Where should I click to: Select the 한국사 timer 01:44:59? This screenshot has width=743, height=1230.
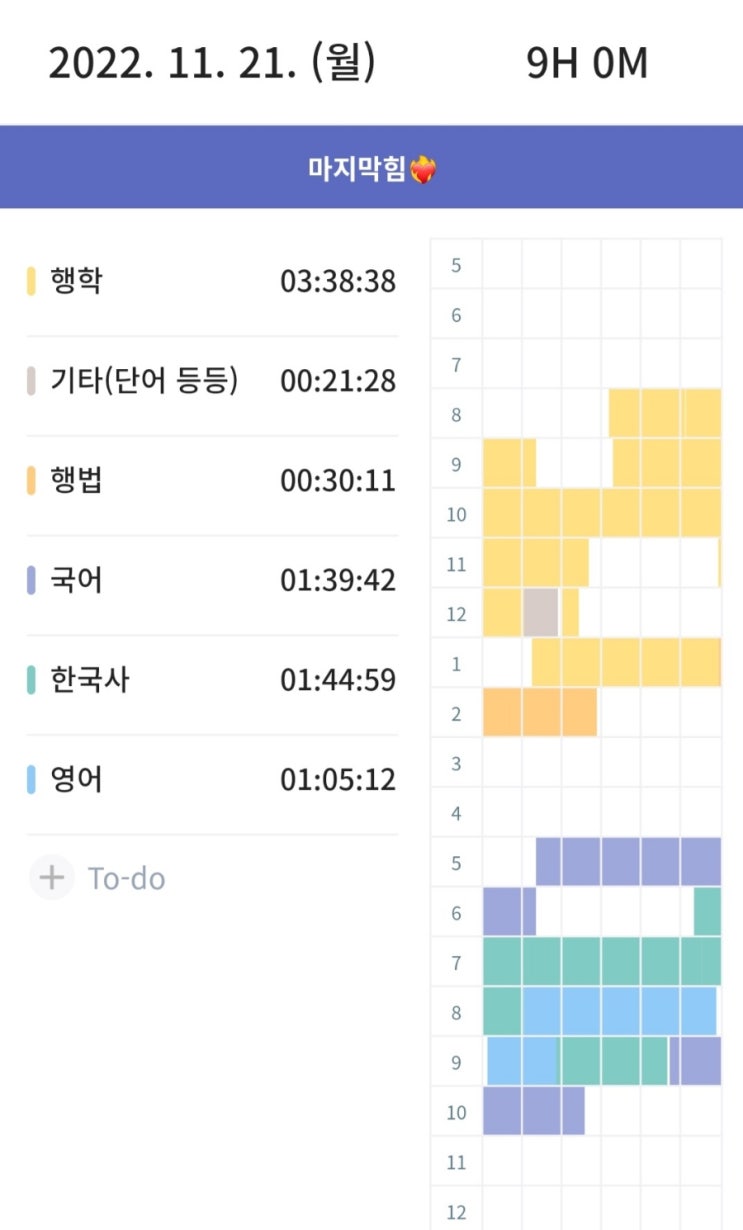(338, 680)
